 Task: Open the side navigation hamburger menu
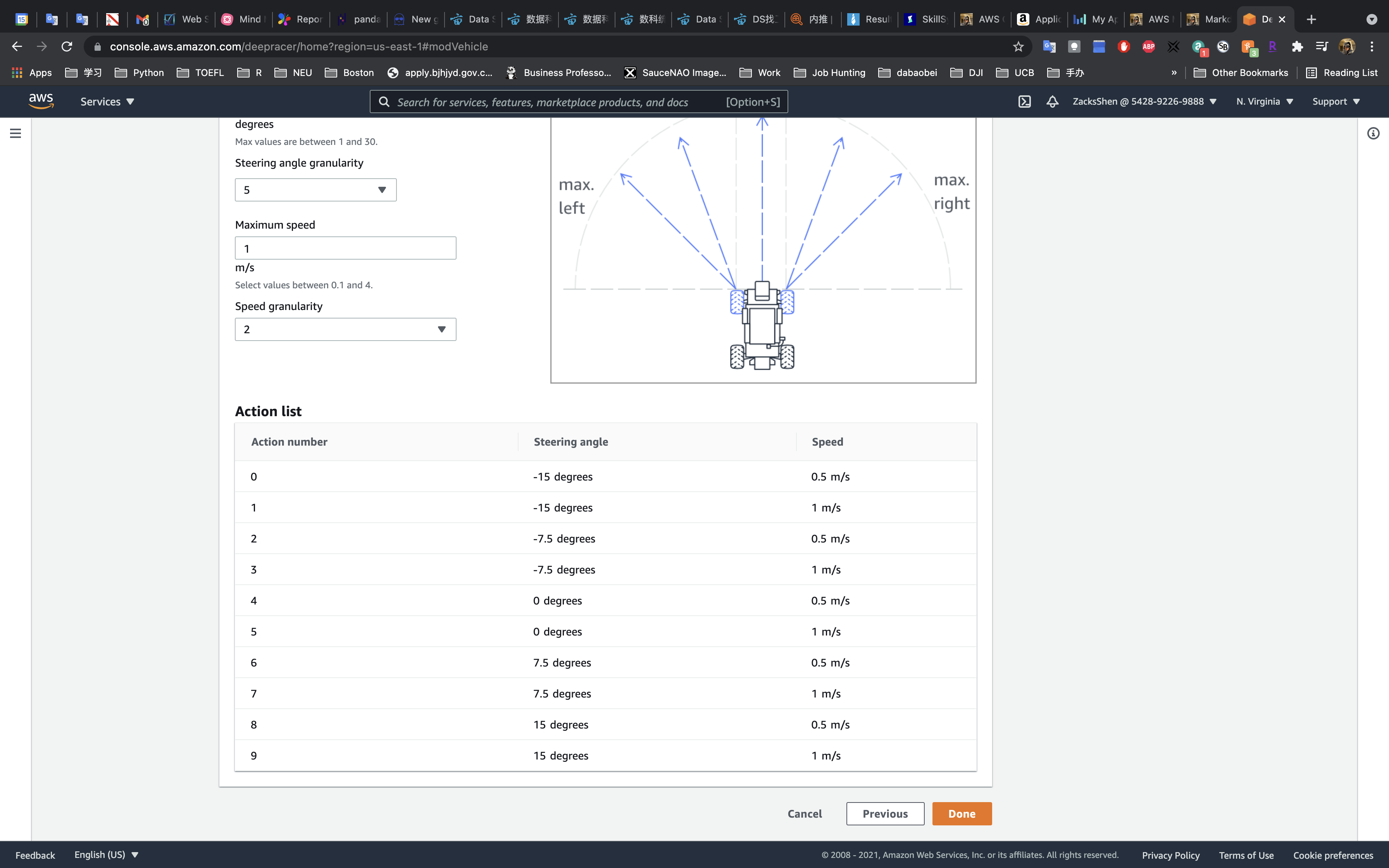[16, 133]
